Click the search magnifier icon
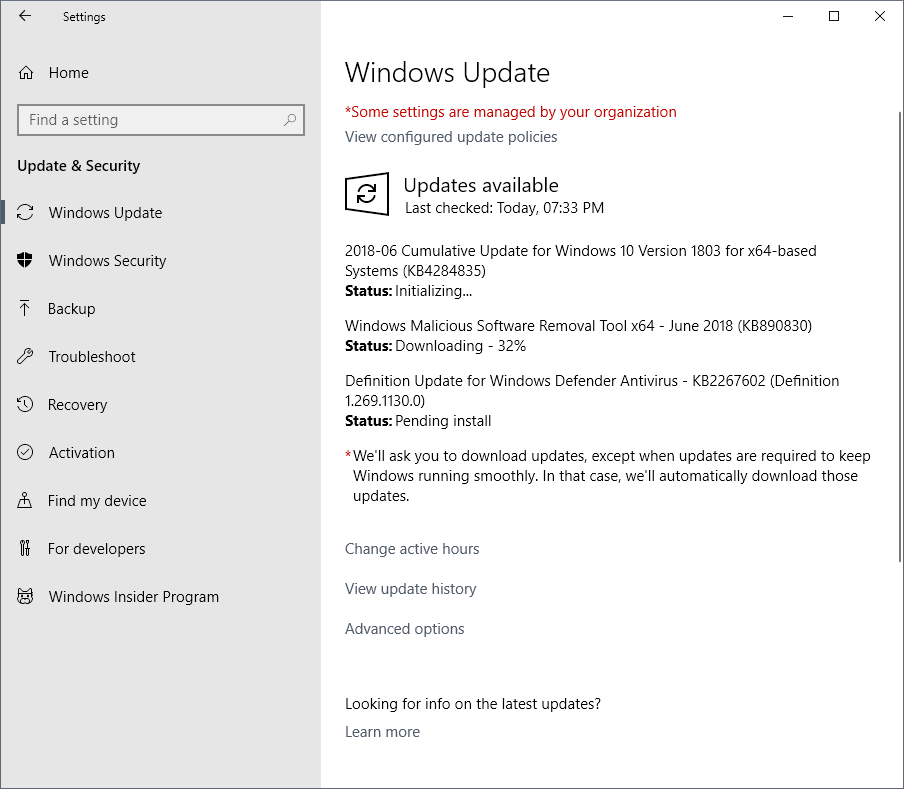Screen dimensions: 904x789 point(290,120)
